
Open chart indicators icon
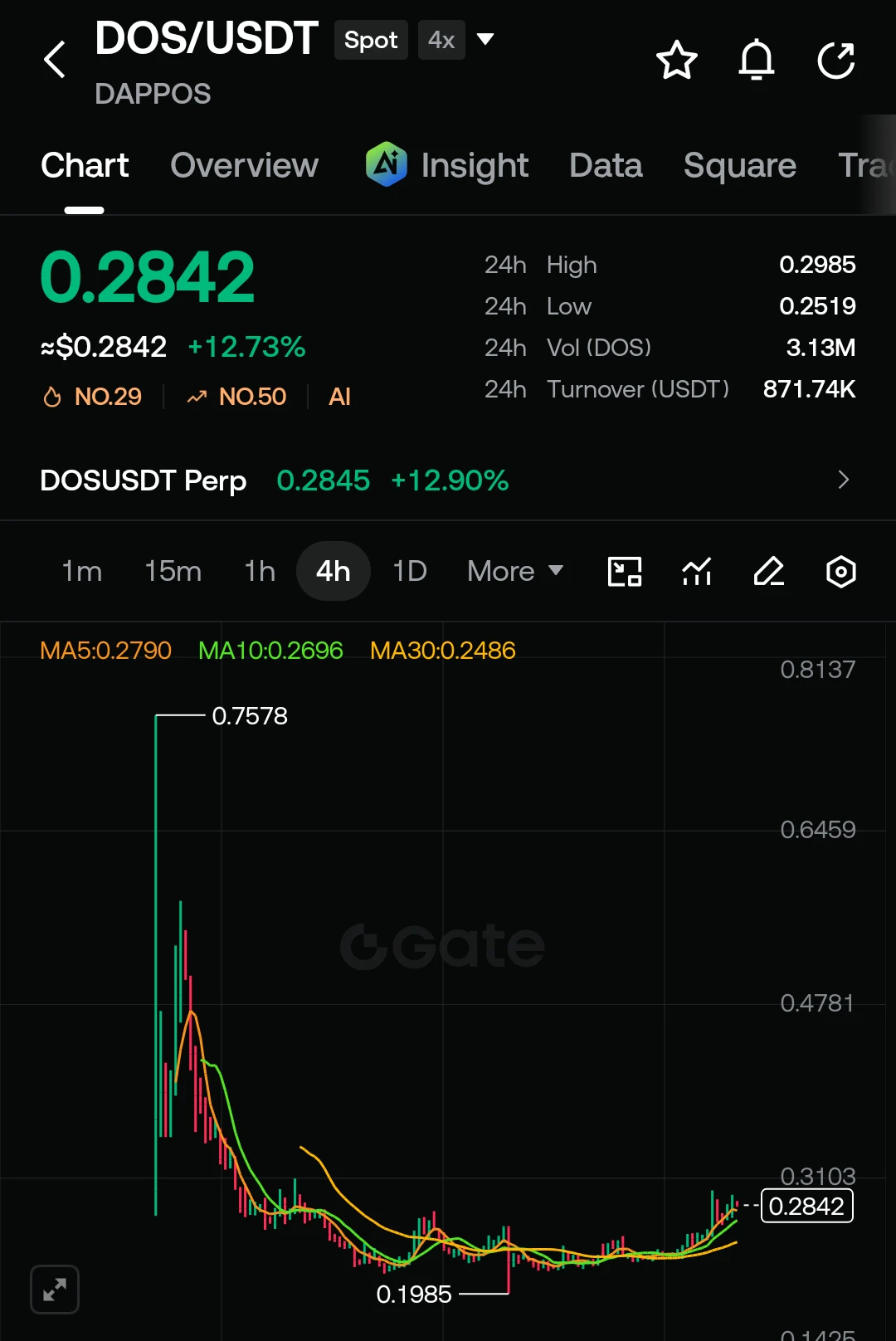(x=697, y=571)
